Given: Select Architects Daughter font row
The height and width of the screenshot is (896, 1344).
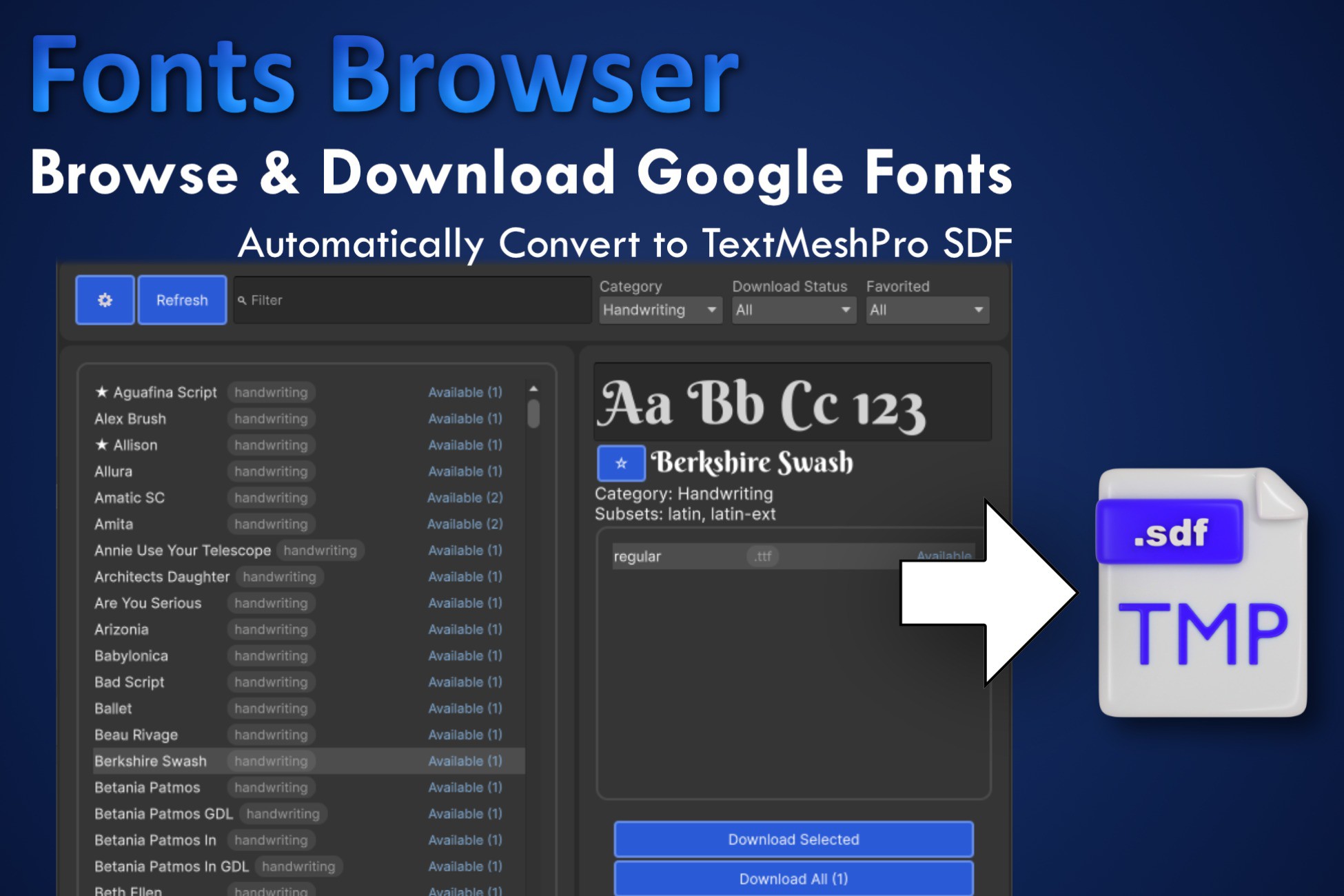Looking at the screenshot, I should click(309, 576).
